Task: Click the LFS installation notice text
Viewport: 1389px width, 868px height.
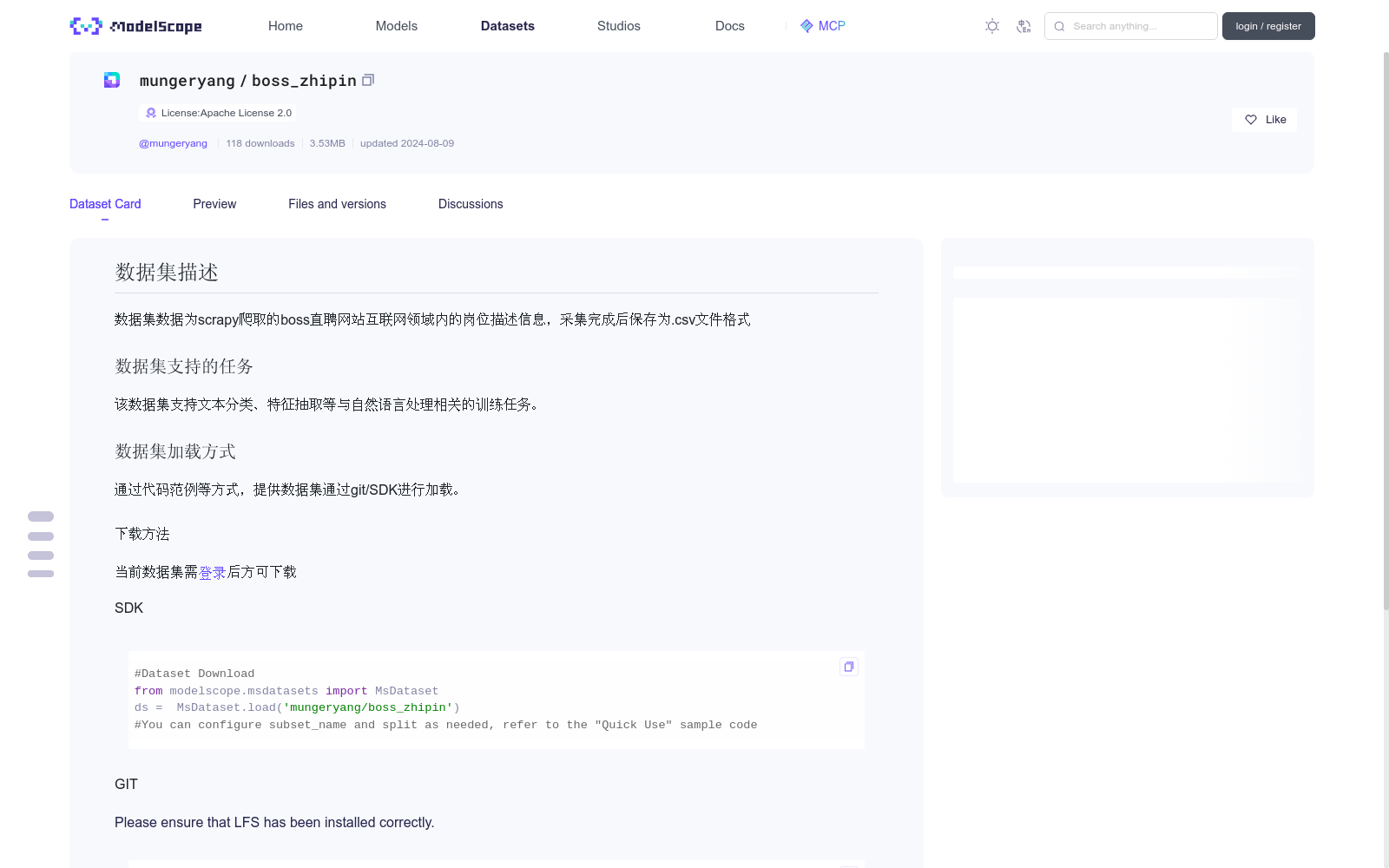Action: (274, 822)
